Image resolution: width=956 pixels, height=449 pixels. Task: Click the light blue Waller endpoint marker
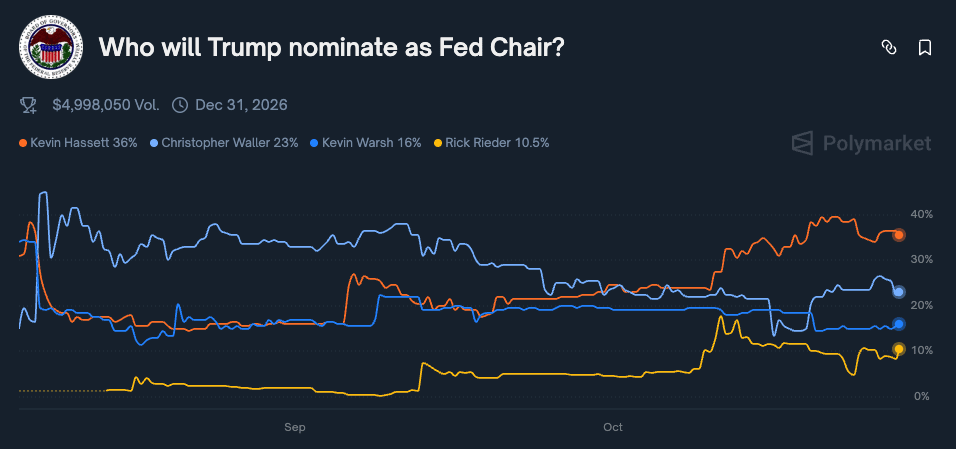point(899,292)
